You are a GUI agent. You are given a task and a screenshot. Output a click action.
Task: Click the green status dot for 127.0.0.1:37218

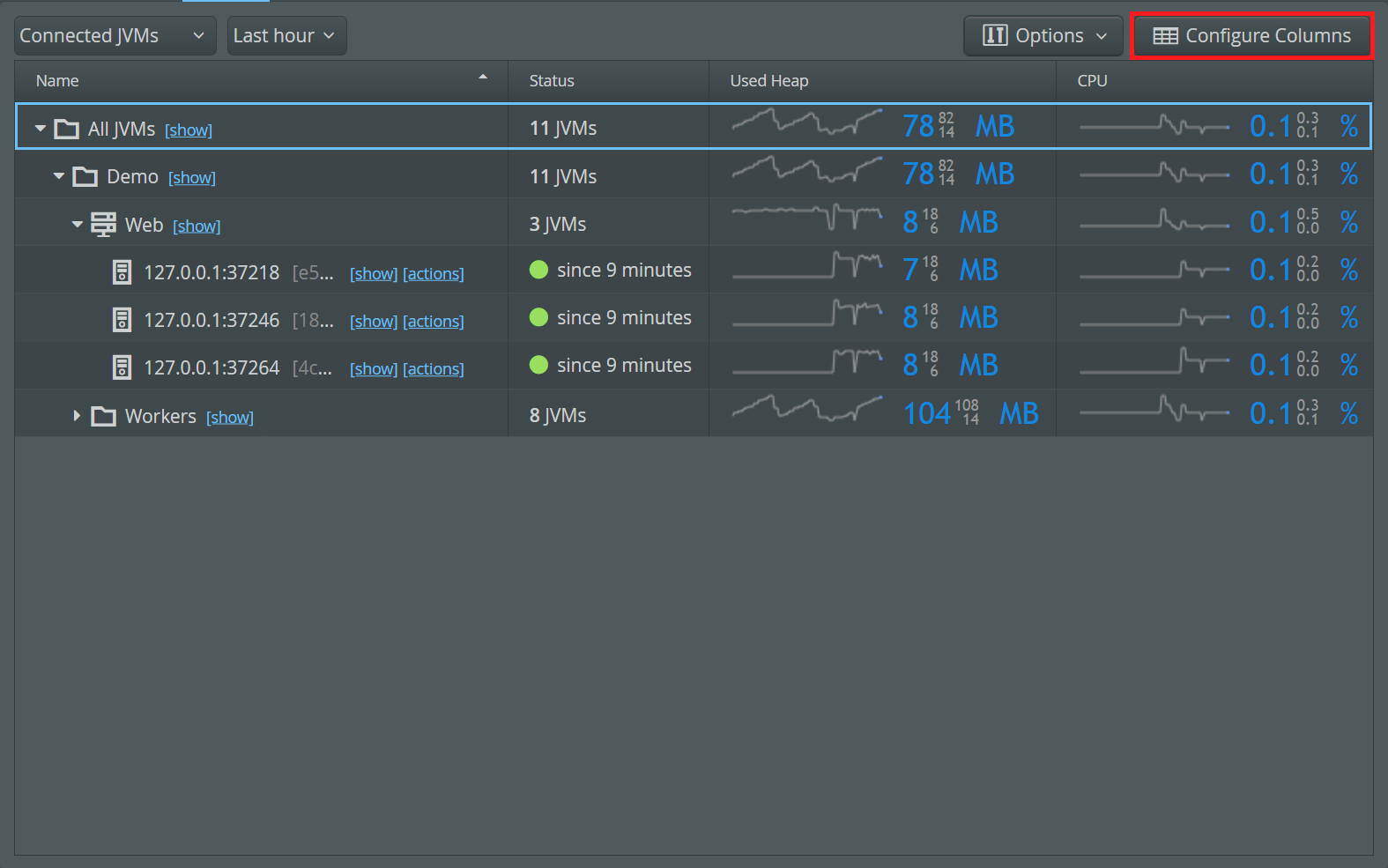(x=538, y=270)
